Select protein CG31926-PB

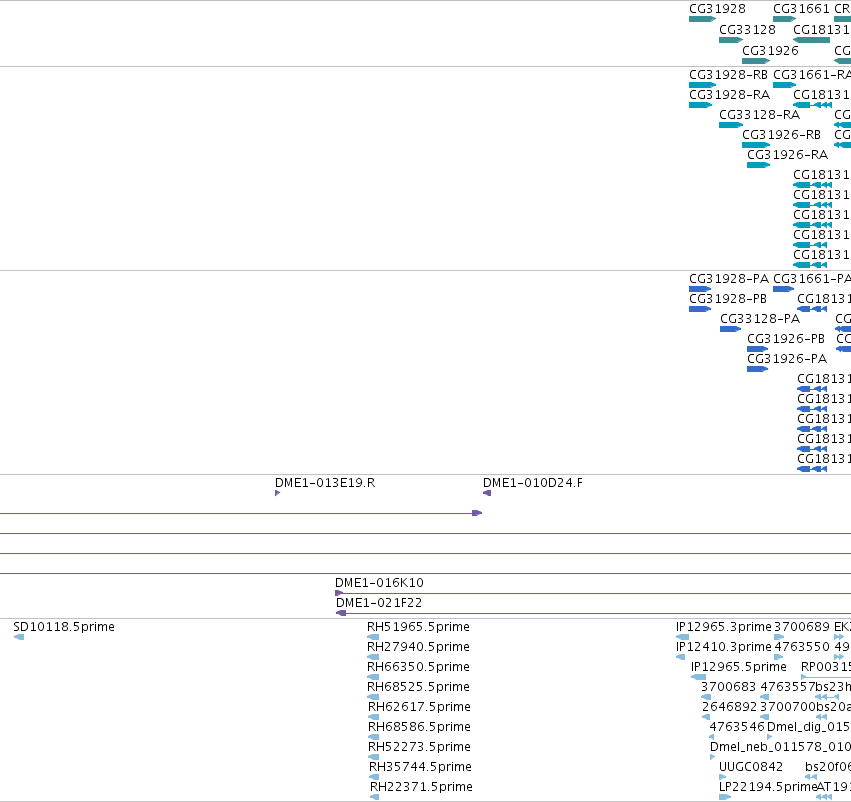pyautogui.click(x=757, y=349)
